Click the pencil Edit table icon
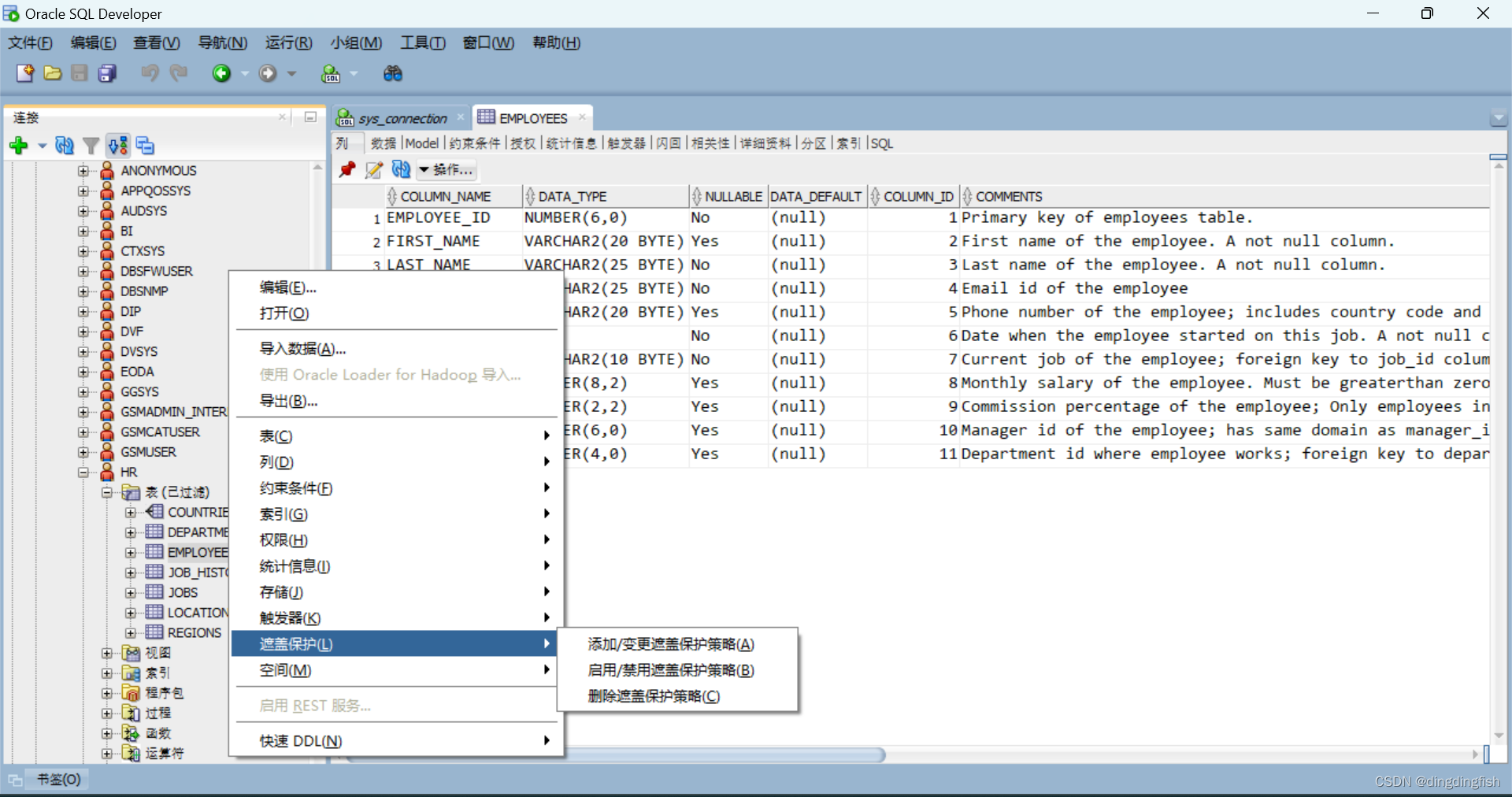This screenshot has width=1512, height=797. click(374, 169)
